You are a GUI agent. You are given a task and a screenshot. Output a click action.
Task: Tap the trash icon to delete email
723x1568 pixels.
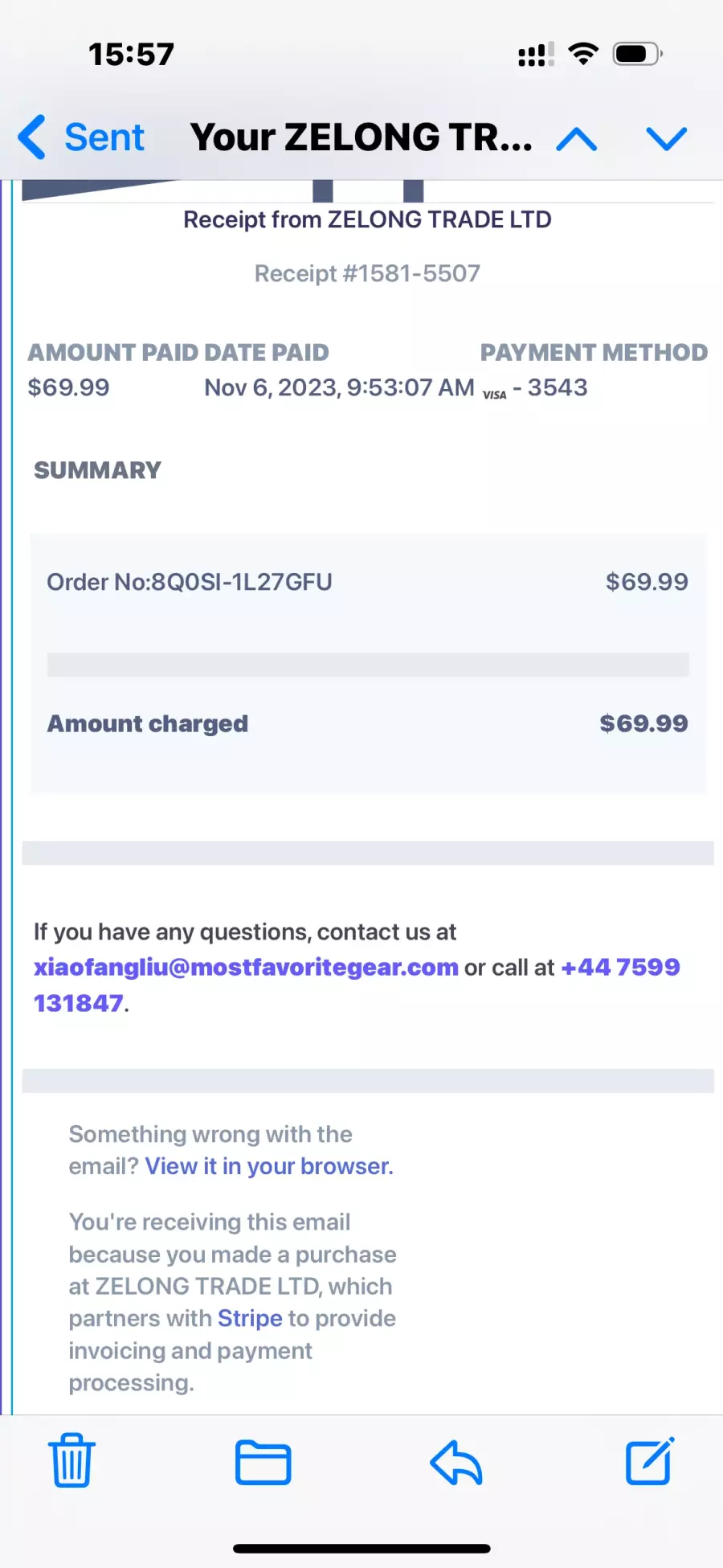pyautogui.click(x=72, y=1460)
